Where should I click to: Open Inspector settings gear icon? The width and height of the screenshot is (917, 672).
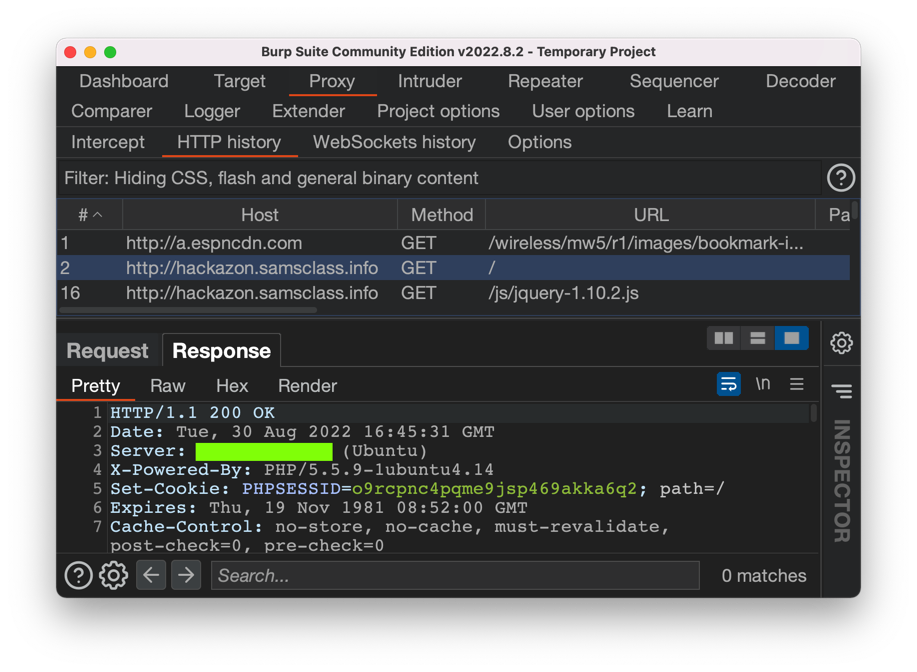coord(841,343)
